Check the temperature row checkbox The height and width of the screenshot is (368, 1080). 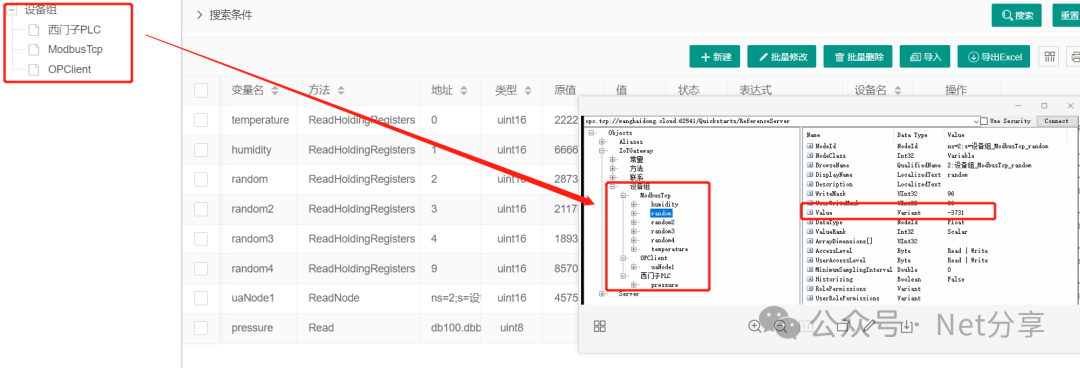point(201,120)
